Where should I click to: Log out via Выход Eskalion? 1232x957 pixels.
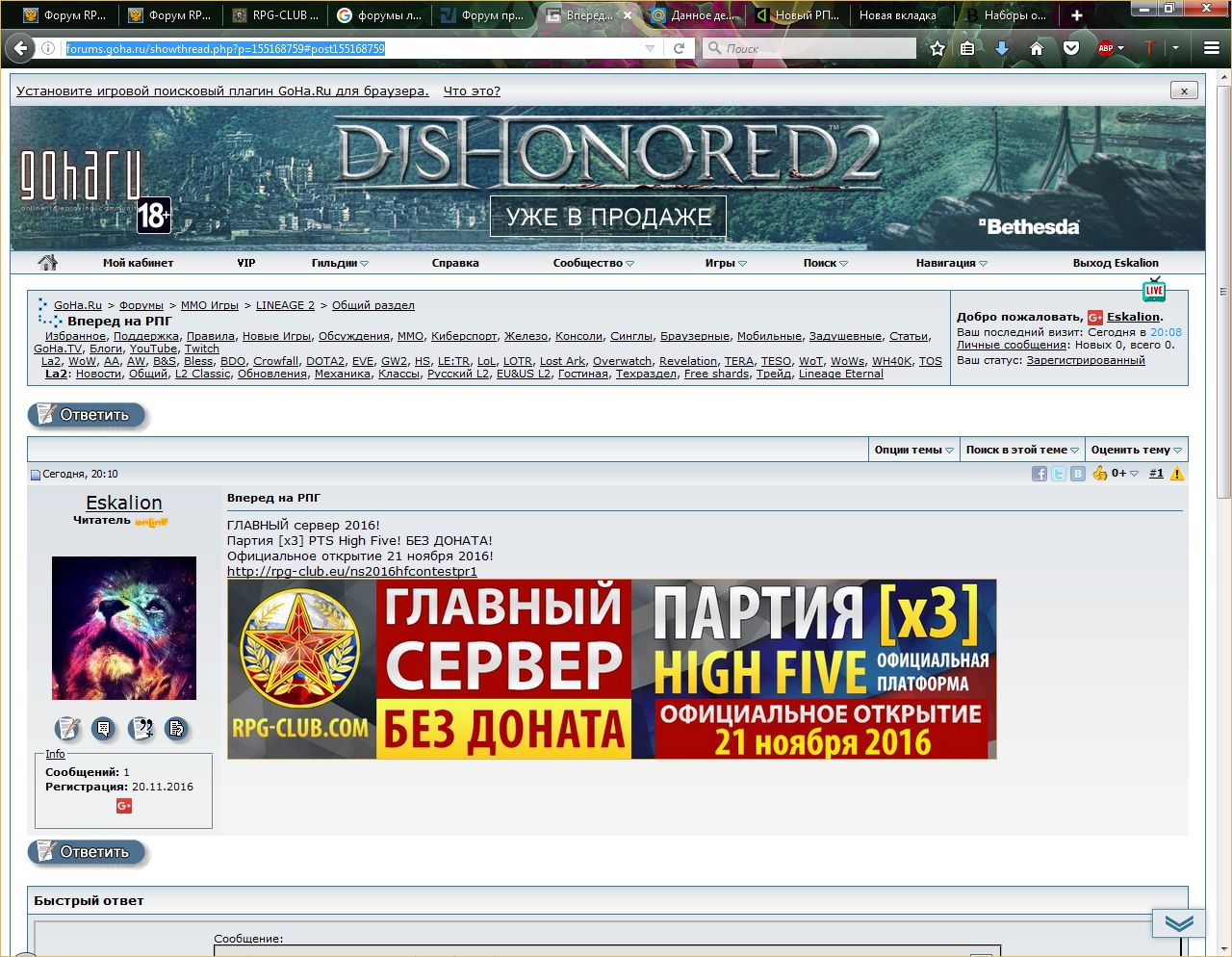(1116, 263)
